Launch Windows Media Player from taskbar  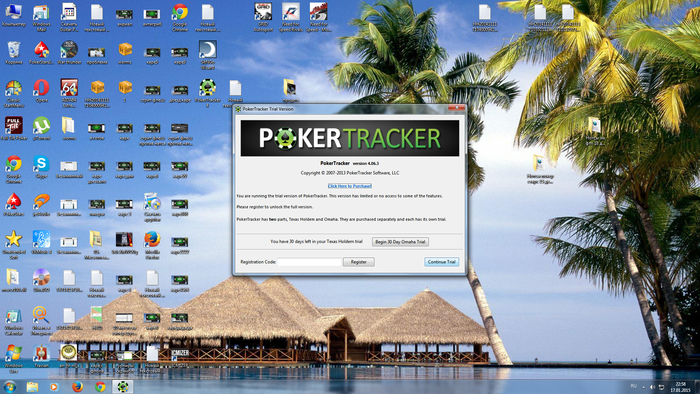pos(54,387)
